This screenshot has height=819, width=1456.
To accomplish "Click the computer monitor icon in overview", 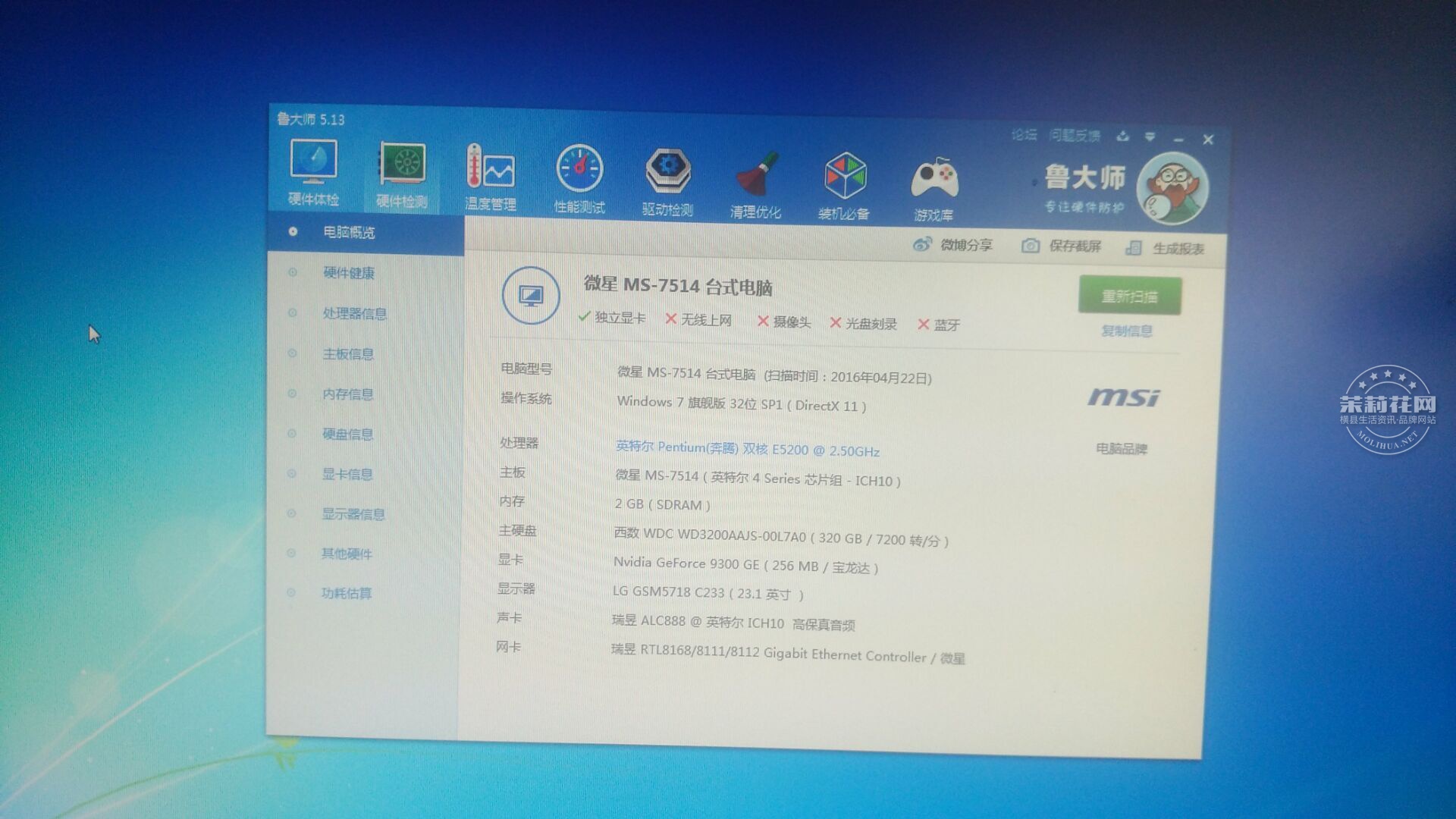I will (x=531, y=296).
